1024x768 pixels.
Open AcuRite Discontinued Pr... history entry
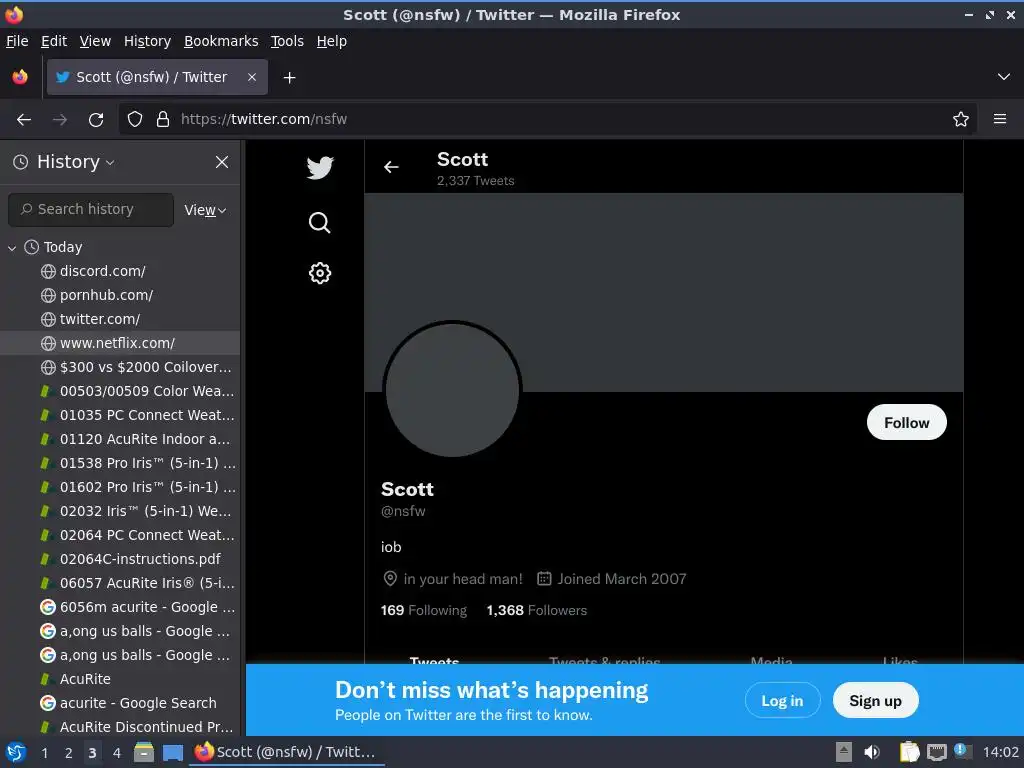(x=120, y=727)
